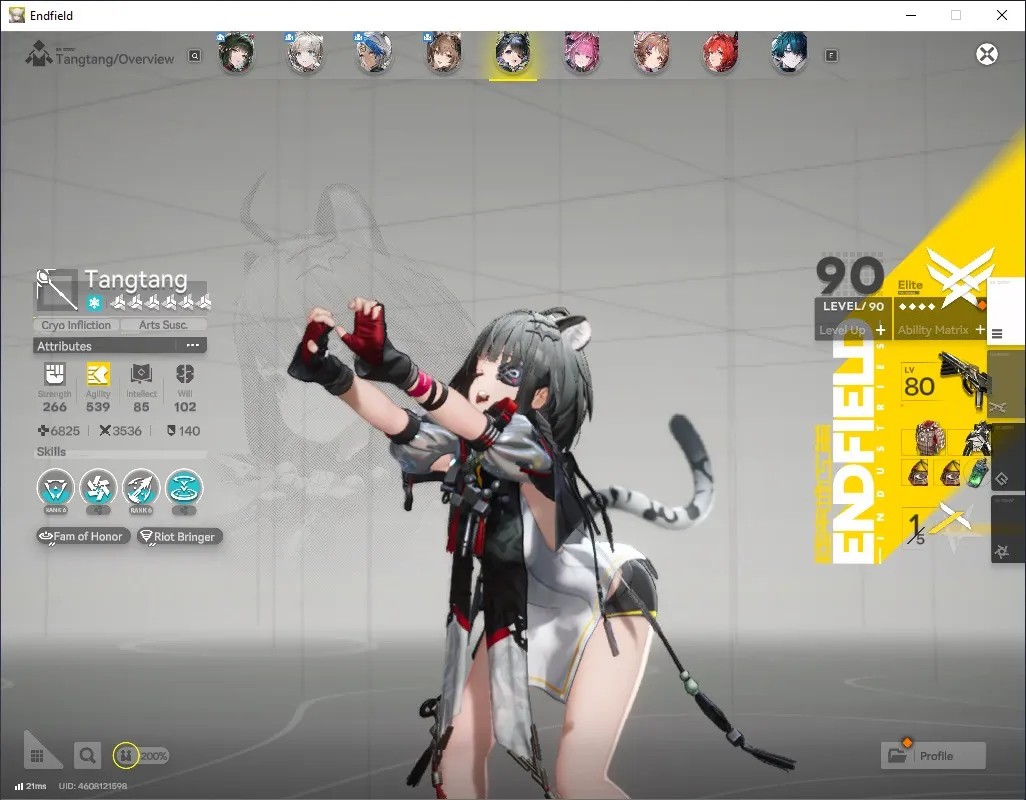Click the Skills section header
Screen dimensions: 1026x800
51,451
